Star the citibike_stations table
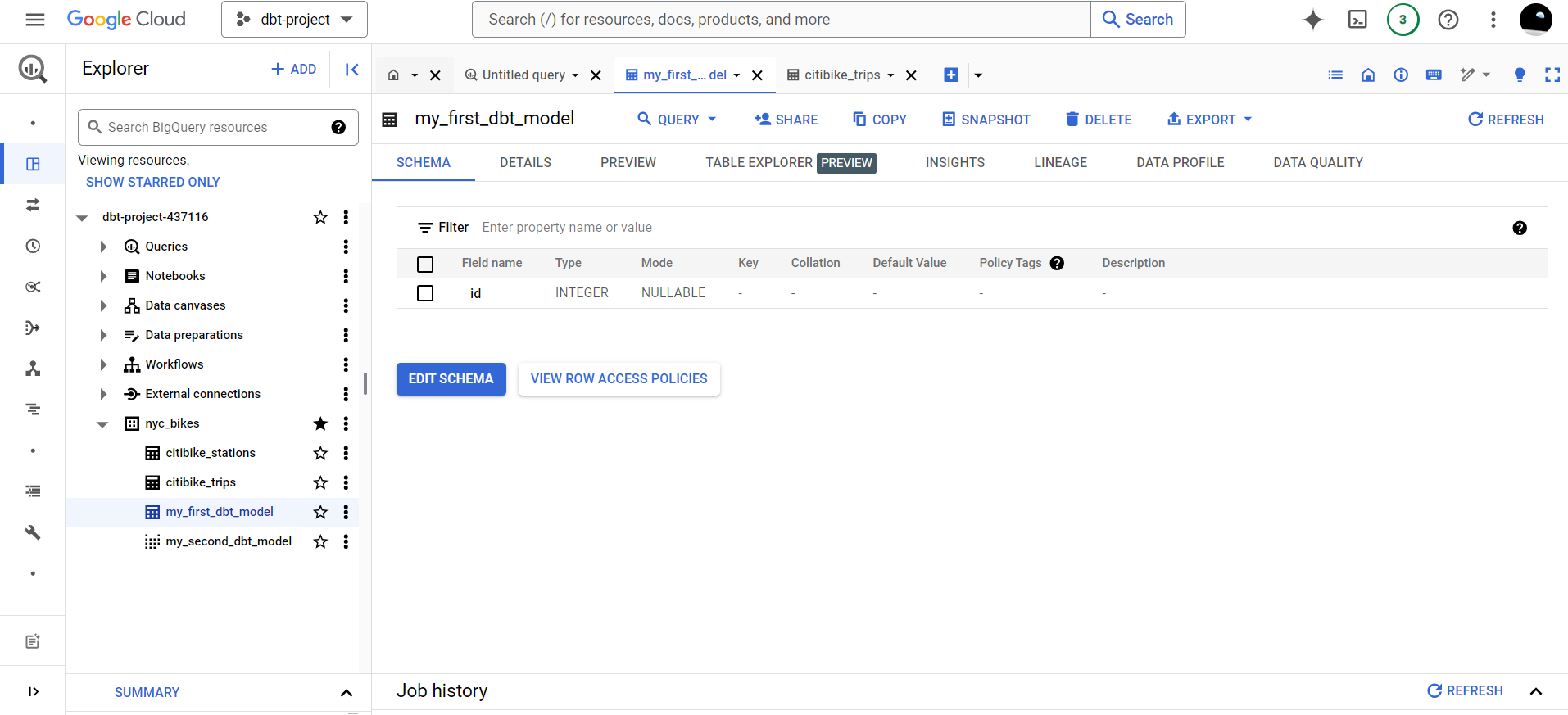This screenshot has width=1568, height=715. (x=320, y=453)
